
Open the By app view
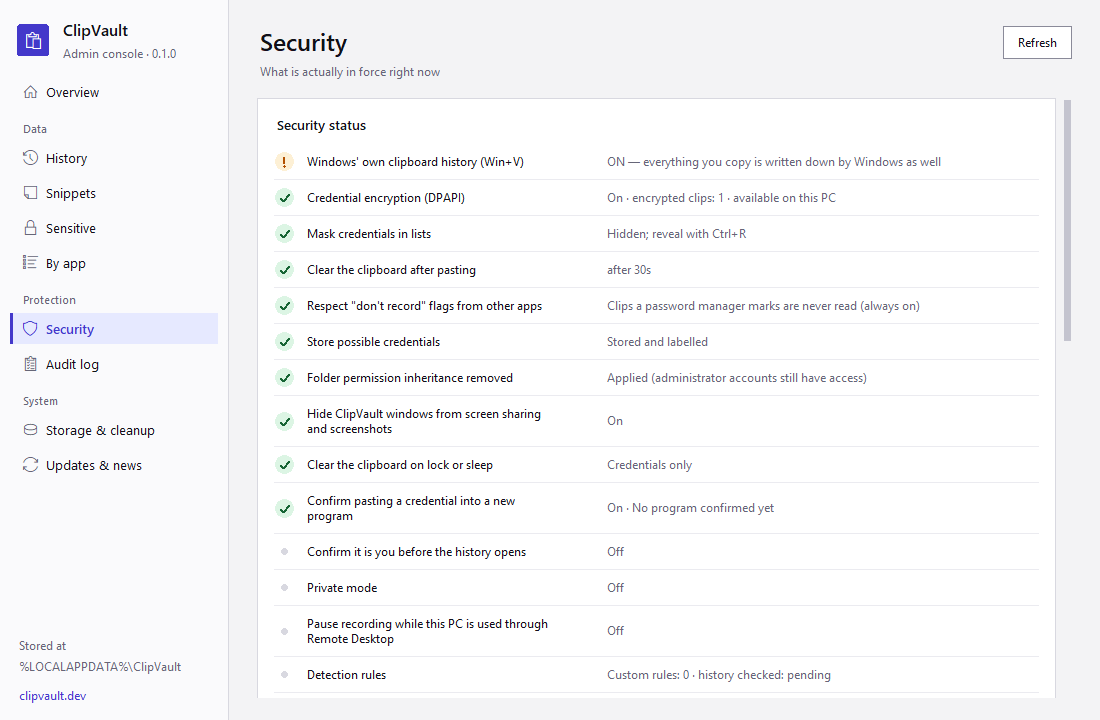click(114, 263)
